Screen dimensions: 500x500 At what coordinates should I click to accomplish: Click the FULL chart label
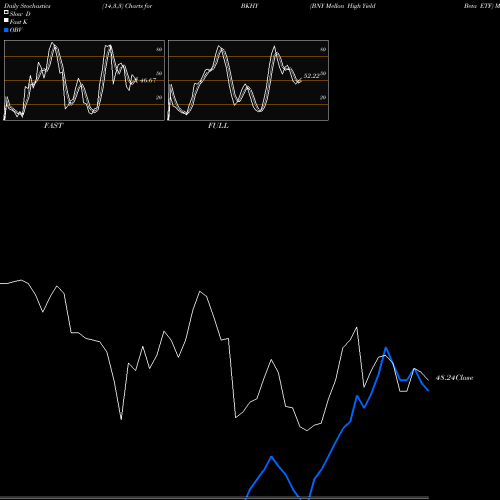[218, 126]
